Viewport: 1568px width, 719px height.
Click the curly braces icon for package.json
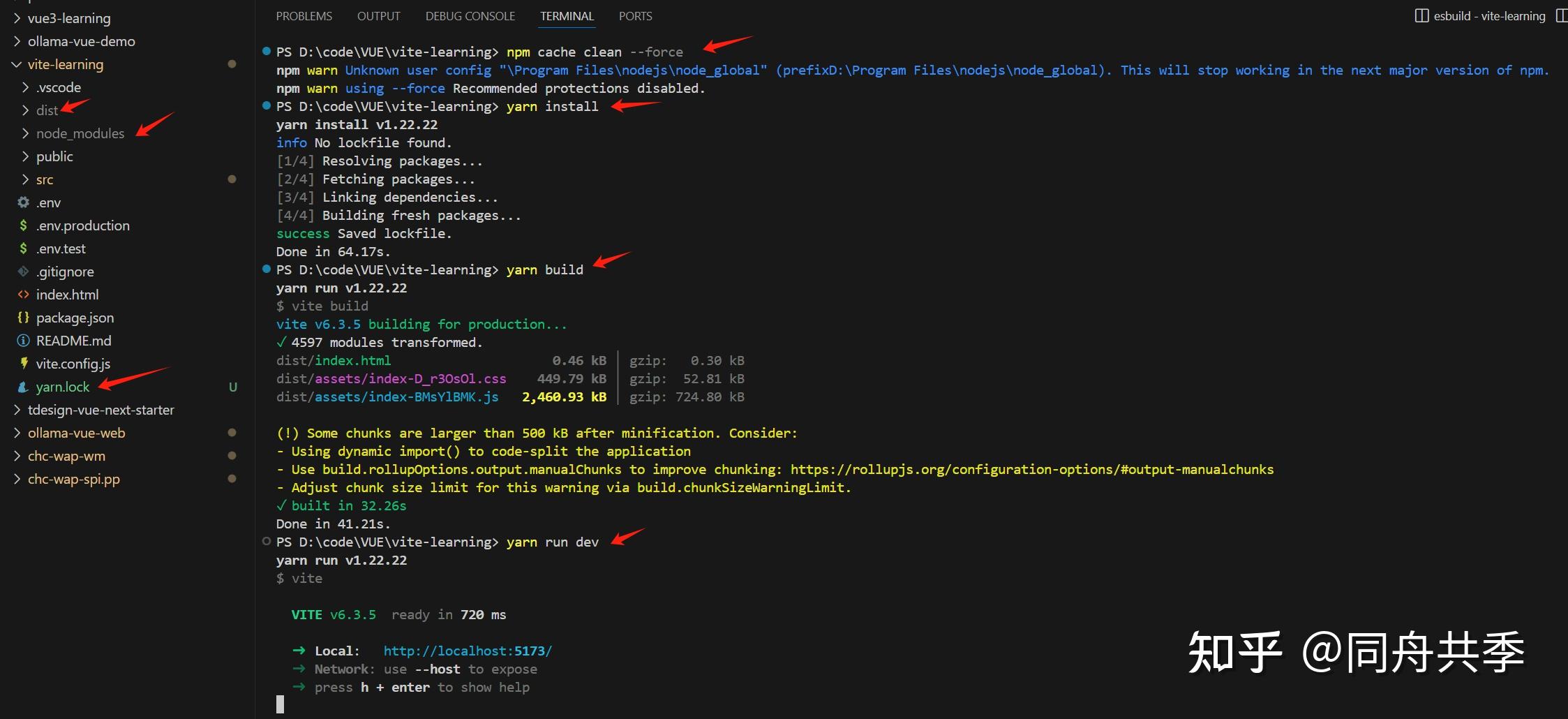pyautogui.click(x=24, y=318)
